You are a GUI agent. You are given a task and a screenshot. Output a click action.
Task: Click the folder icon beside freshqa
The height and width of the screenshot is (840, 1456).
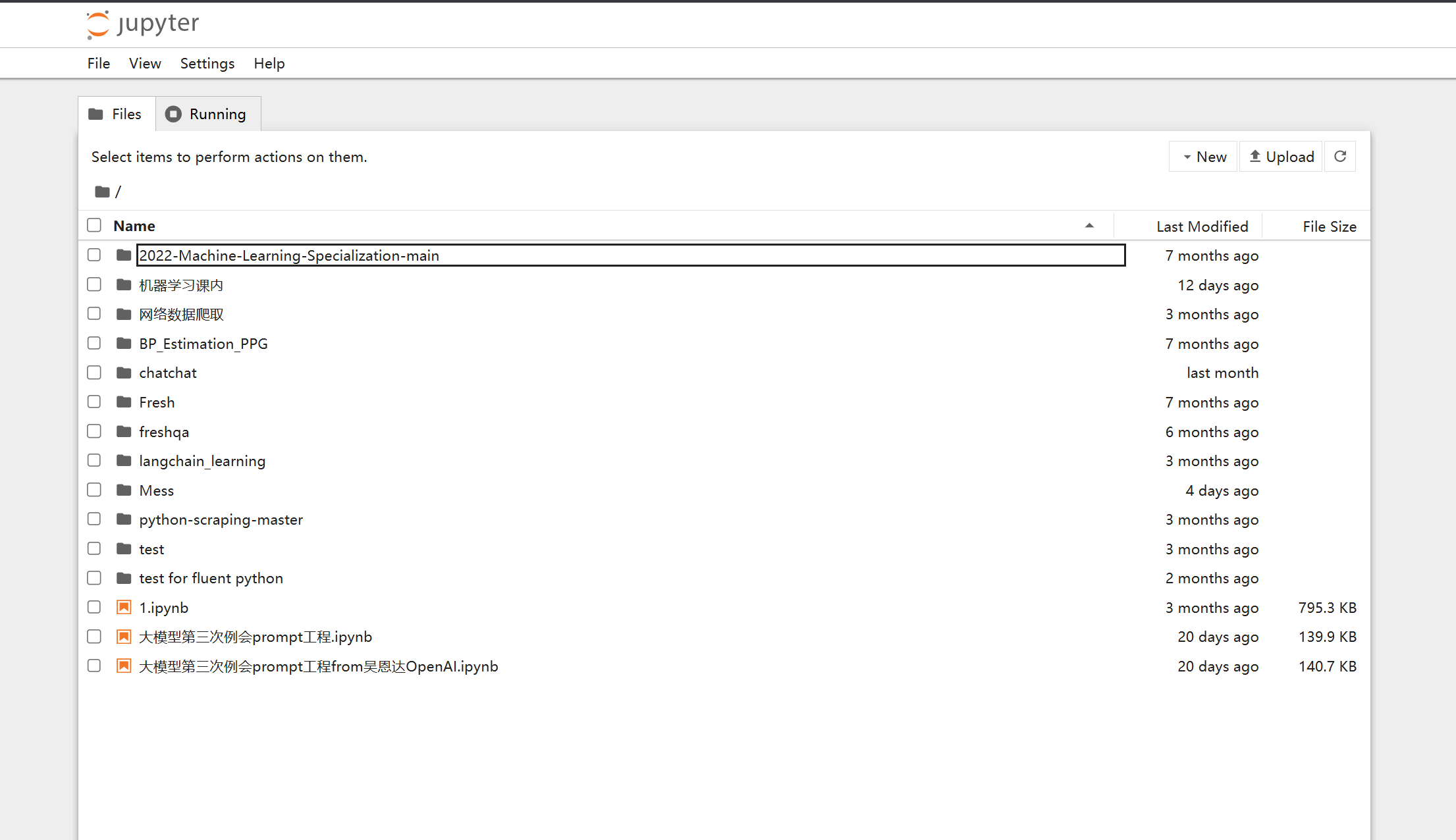[x=124, y=431]
